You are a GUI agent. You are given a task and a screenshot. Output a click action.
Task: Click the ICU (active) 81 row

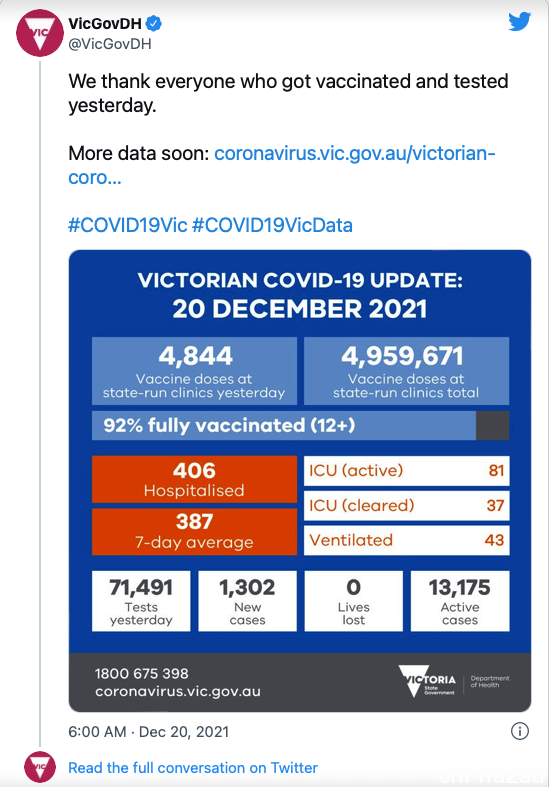tap(406, 470)
